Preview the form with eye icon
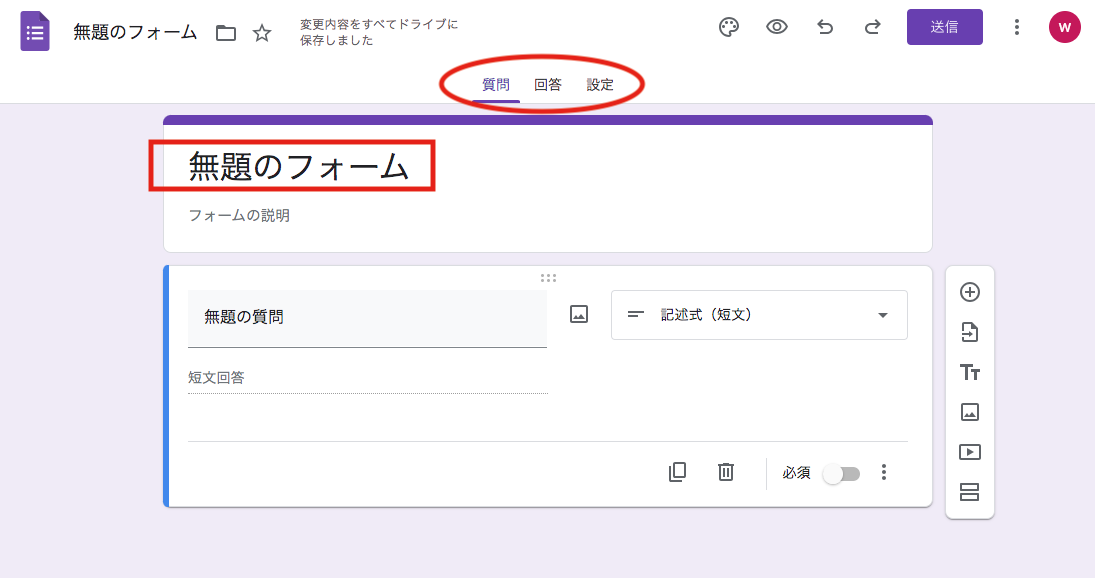The height and width of the screenshot is (578, 1095). pos(777,27)
